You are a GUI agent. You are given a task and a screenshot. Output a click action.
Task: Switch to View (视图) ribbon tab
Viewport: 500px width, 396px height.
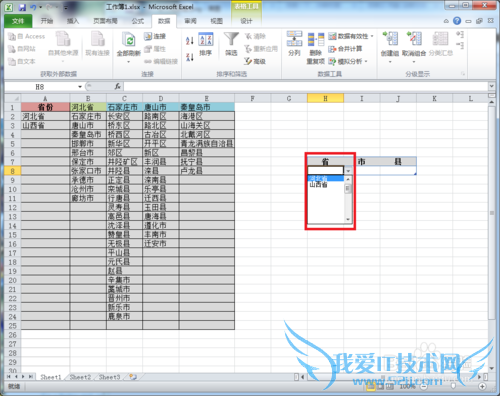pos(216,21)
